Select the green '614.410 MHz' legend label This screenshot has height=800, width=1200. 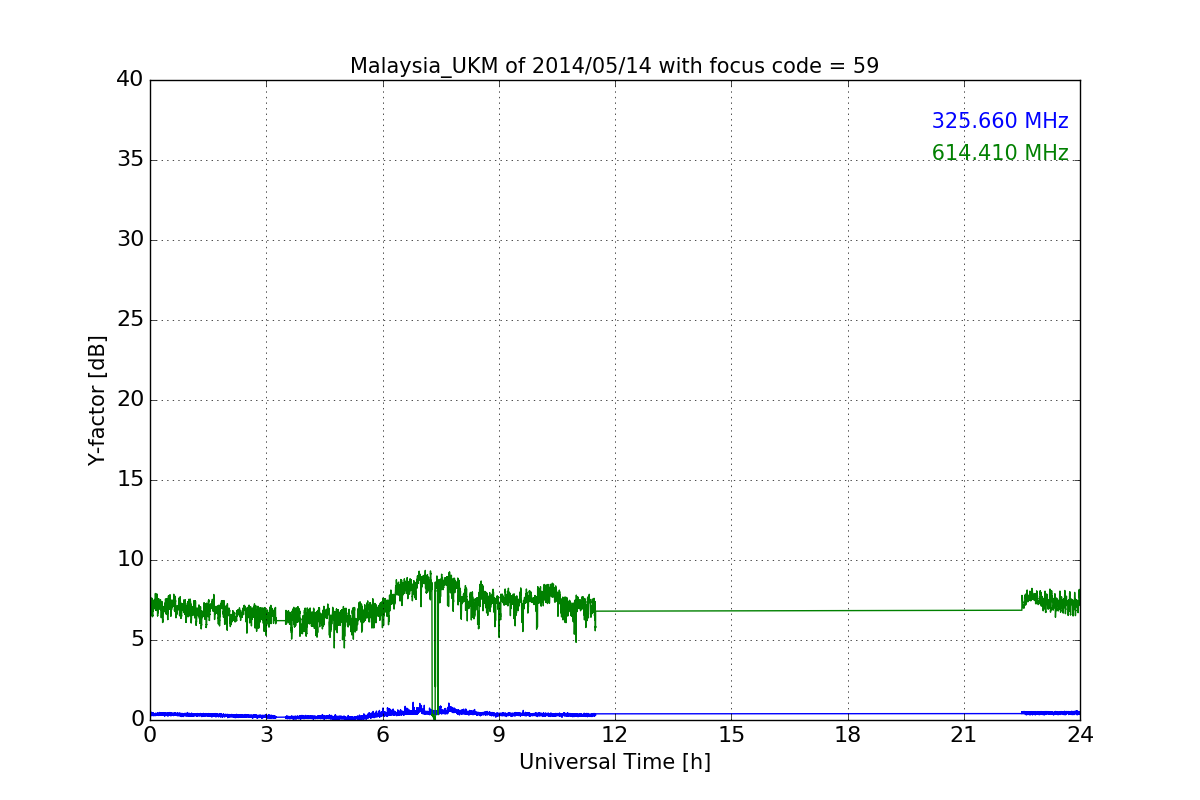coord(1000,153)
